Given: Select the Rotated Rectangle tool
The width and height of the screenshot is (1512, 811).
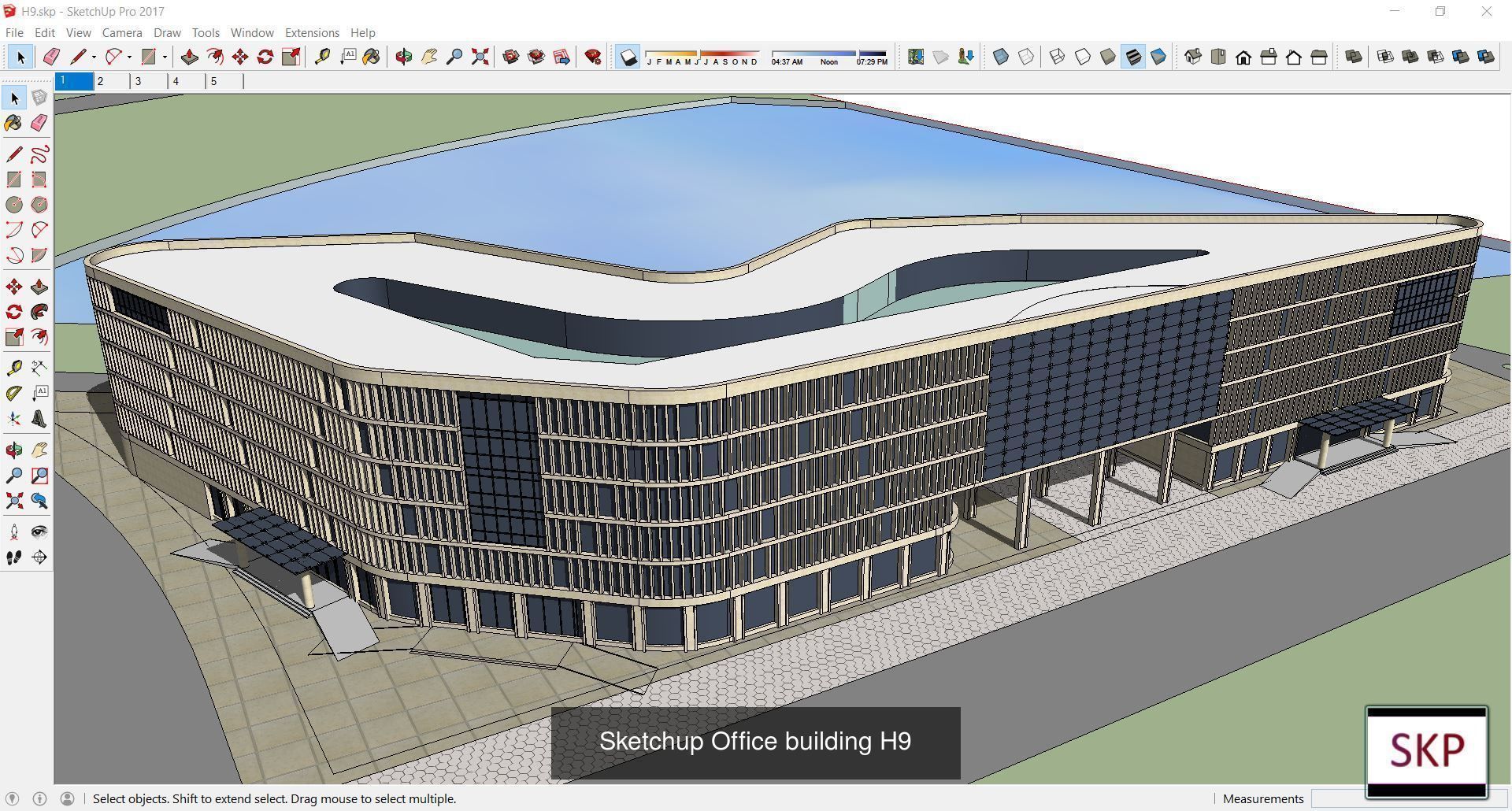Looking at the screenshot, I should (x=39, y=180).
